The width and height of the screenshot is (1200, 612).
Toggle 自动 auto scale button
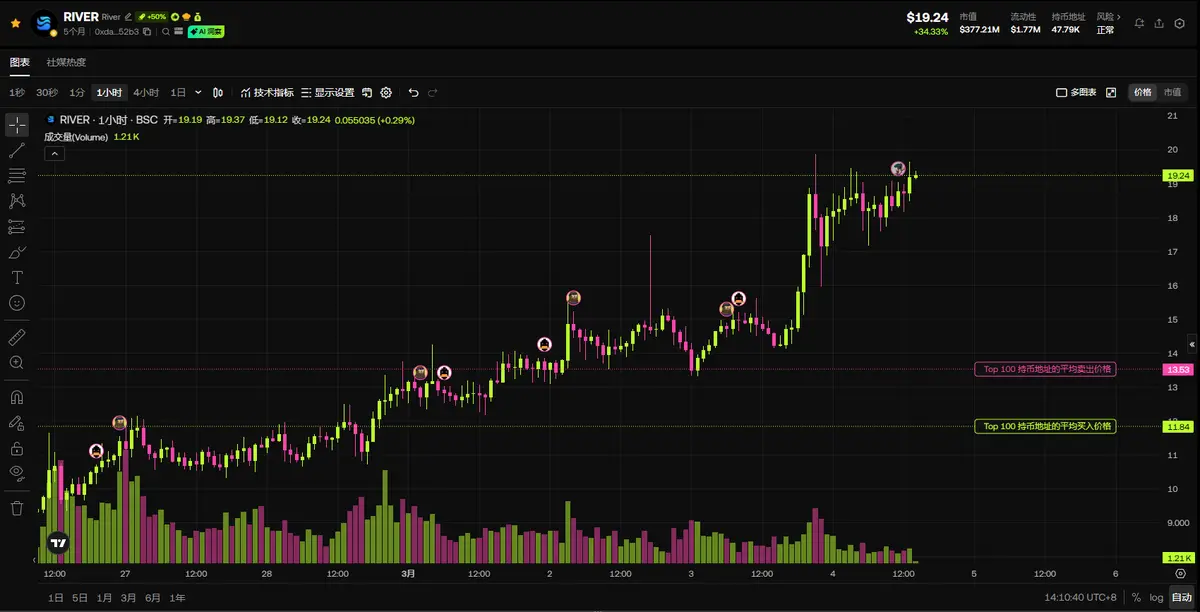coord(1181,597)
